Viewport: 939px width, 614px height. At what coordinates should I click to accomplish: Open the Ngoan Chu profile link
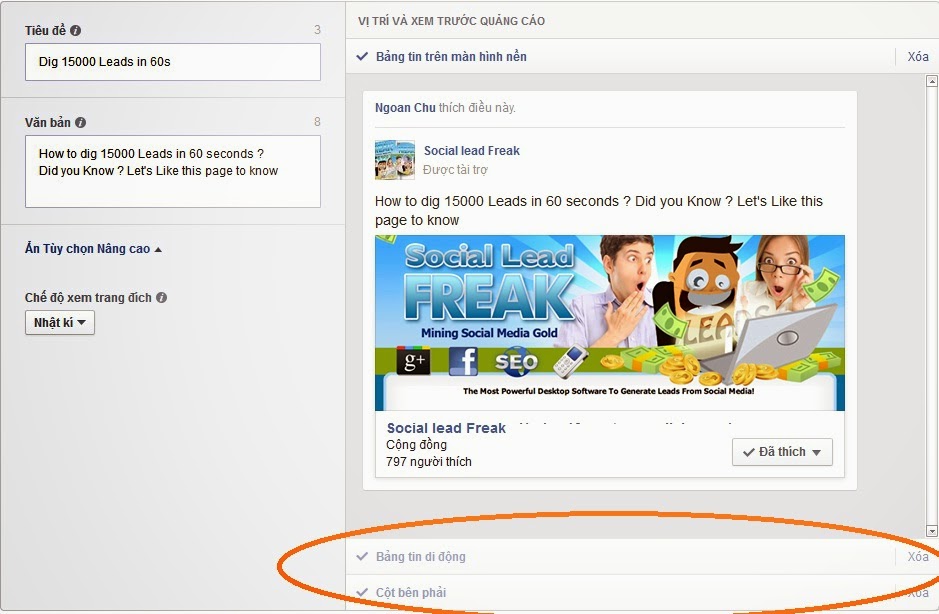point(405,108)
